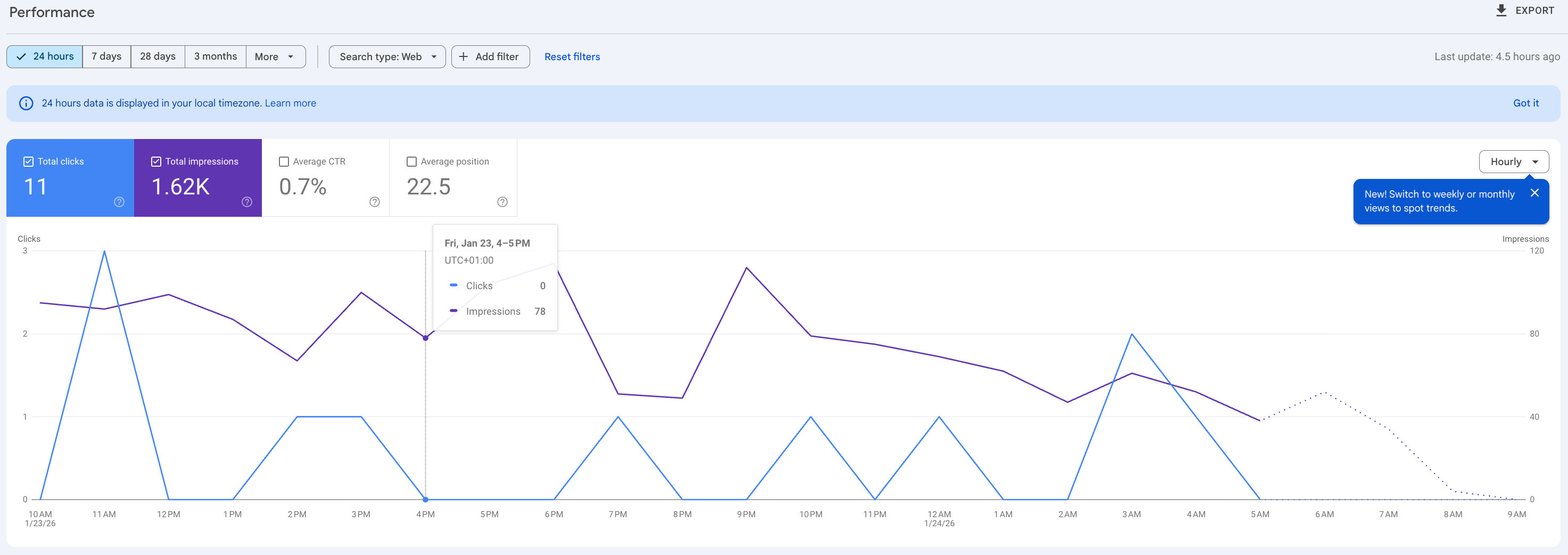Image resolution: width=1568 pixels, height=555 pixels.
Task: Open the Learn more link
Action: coord(291,103)
